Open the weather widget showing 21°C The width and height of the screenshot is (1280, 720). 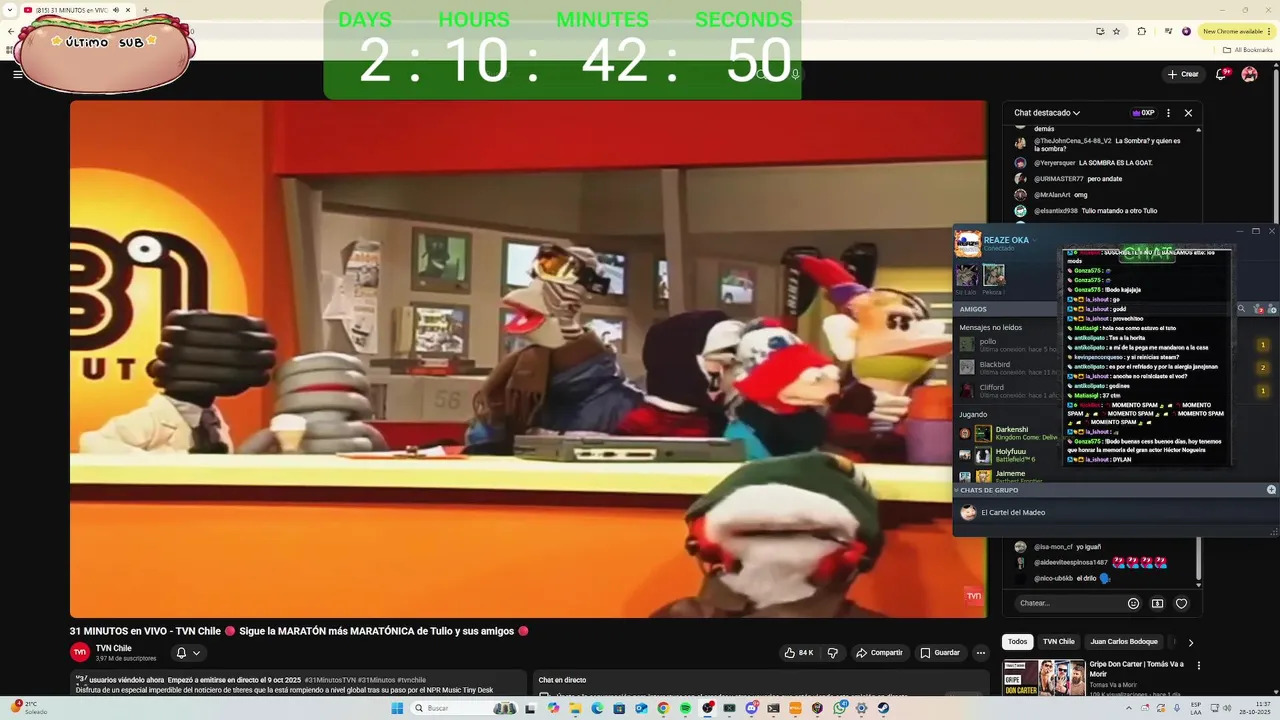click(30, 707)
